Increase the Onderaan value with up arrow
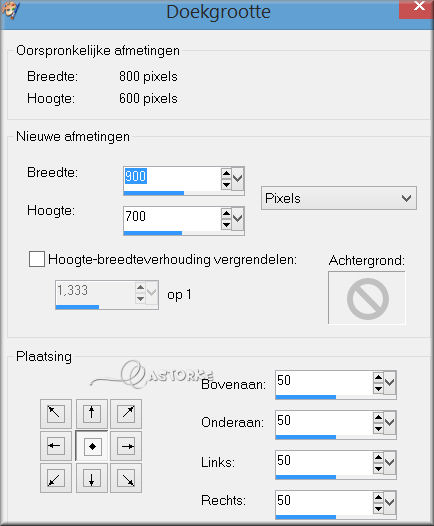The width and height of the screenshot is (434, 526). pyautogui.click(x=378, y=417)
